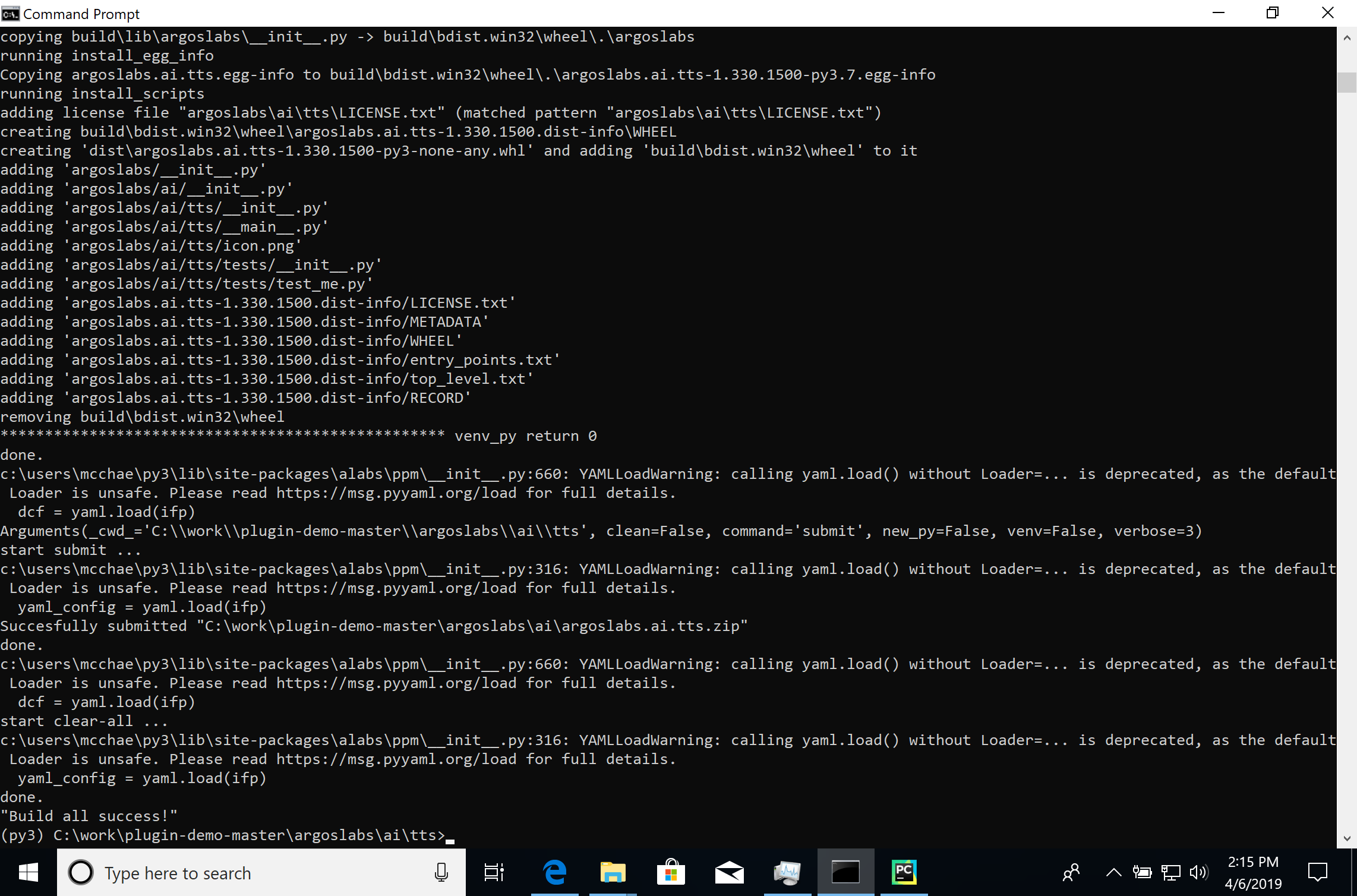The width and height of the screenshot is (1357, 896).
Task: Open File Explorer from taskbar
Action: tap(611, 872)
